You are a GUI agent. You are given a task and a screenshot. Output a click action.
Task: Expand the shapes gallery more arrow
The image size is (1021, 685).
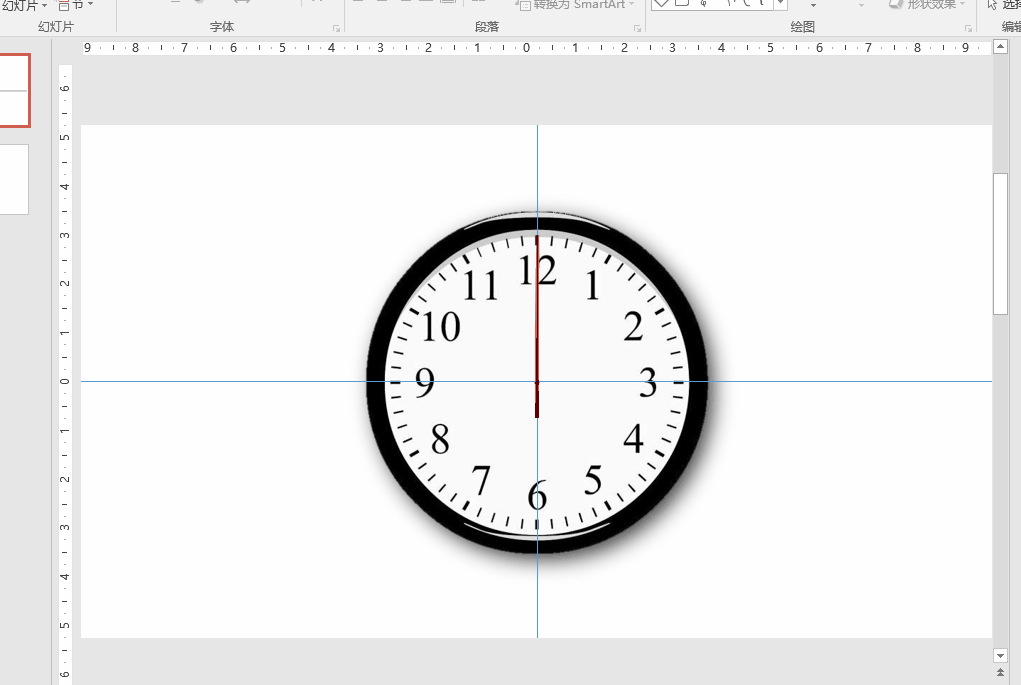click(781, 5)
